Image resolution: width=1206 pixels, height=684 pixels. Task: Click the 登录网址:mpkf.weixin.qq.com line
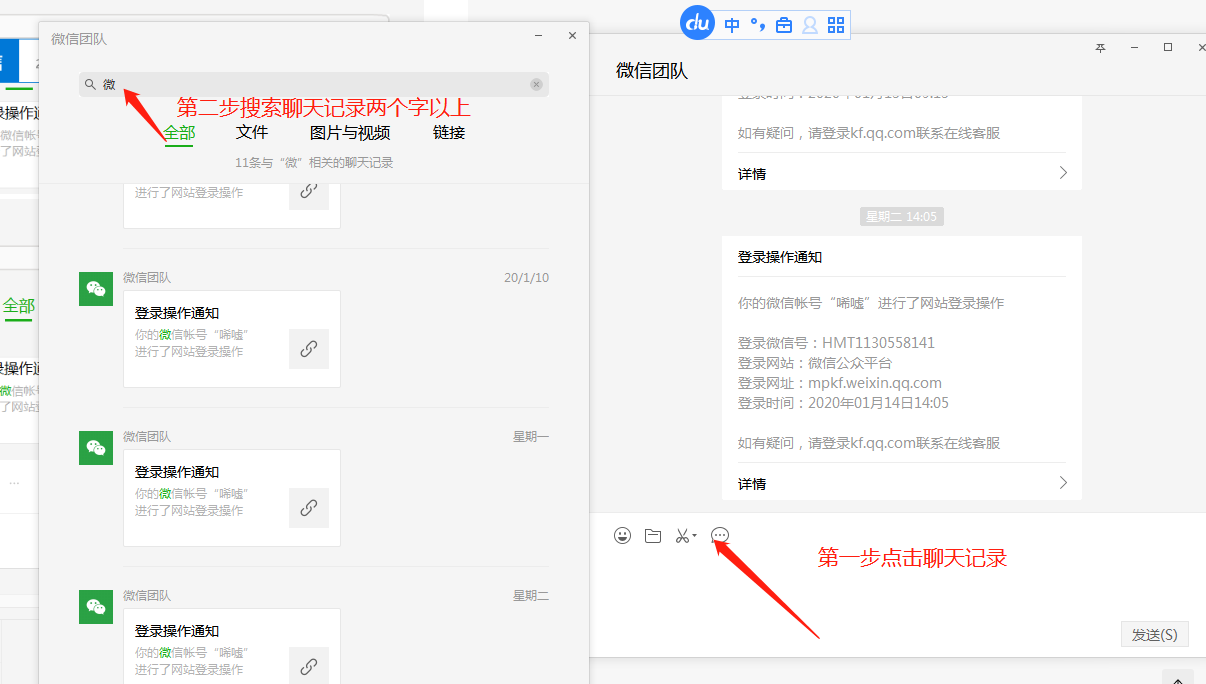840,383
